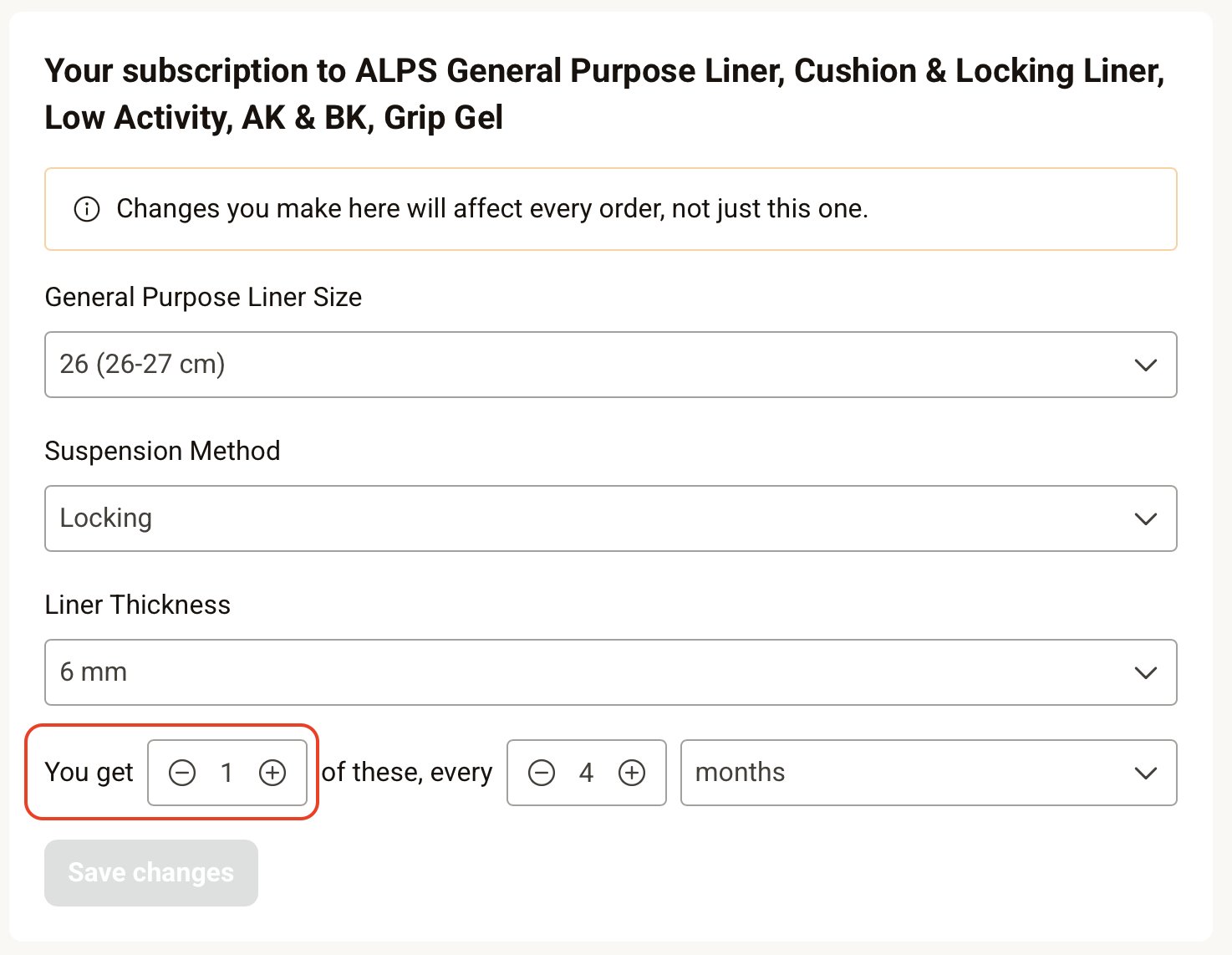The image size is (1232, 955).
Task: Click chevron arrow on the 6 mm field
Action: tap(1146, 672)
